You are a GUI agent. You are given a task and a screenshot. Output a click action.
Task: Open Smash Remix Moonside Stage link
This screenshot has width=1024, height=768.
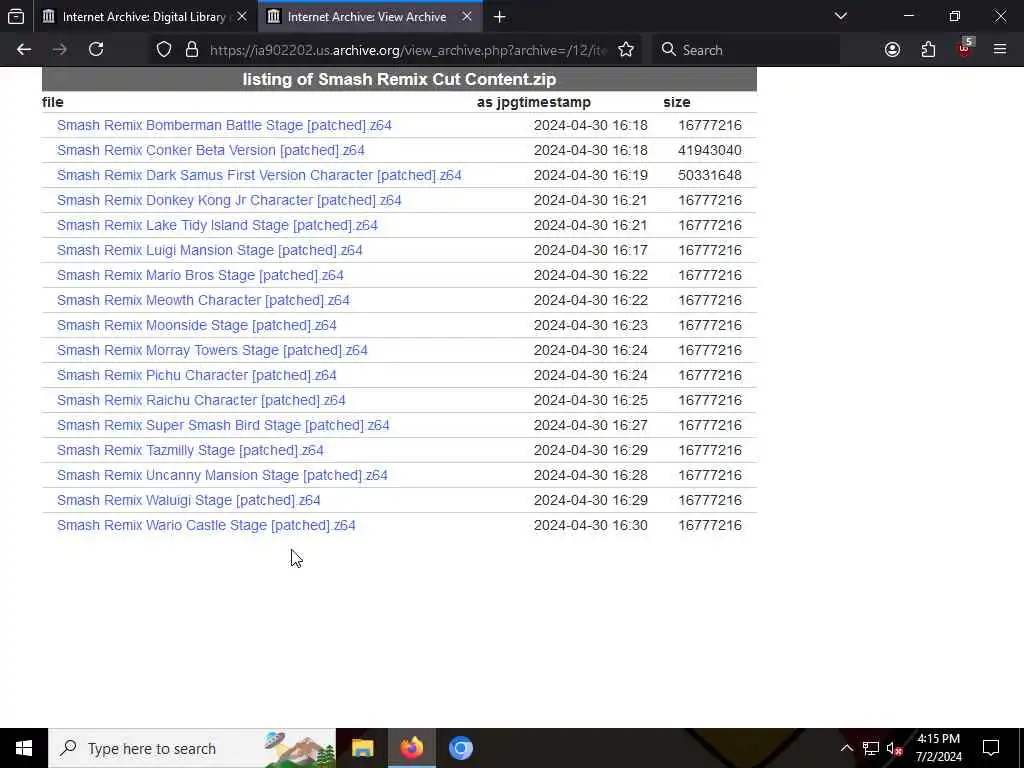197,325
